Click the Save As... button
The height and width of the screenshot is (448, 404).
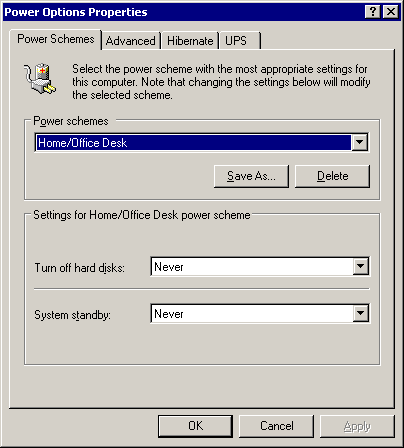tap(251, 176)
